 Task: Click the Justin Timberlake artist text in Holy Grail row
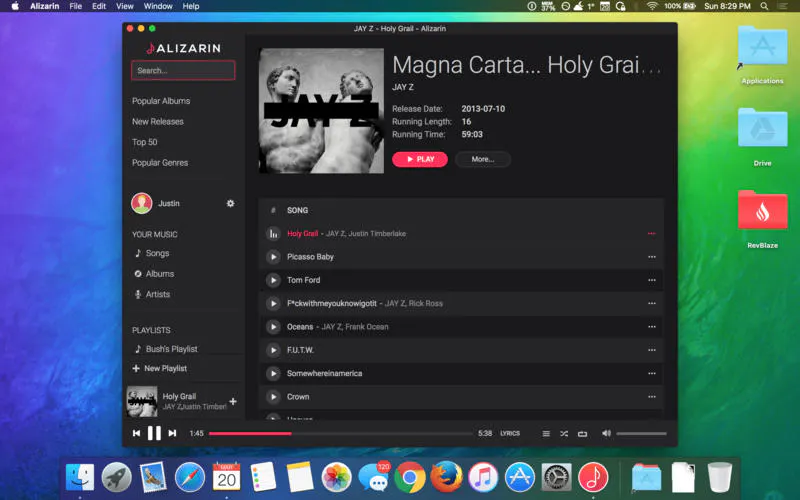[x=378, y=234]
